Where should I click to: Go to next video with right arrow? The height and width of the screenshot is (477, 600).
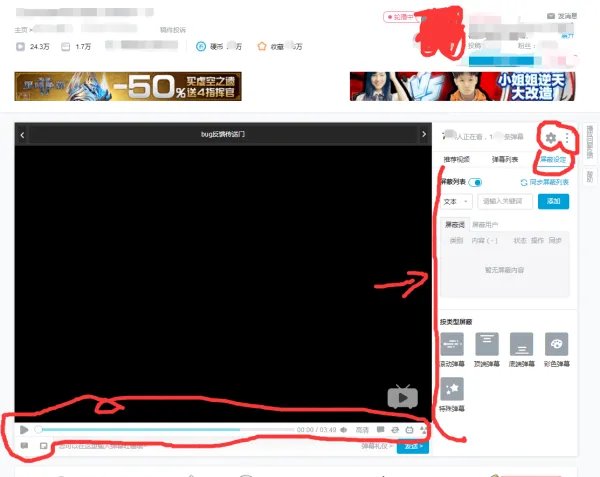(x=424, y=134)
